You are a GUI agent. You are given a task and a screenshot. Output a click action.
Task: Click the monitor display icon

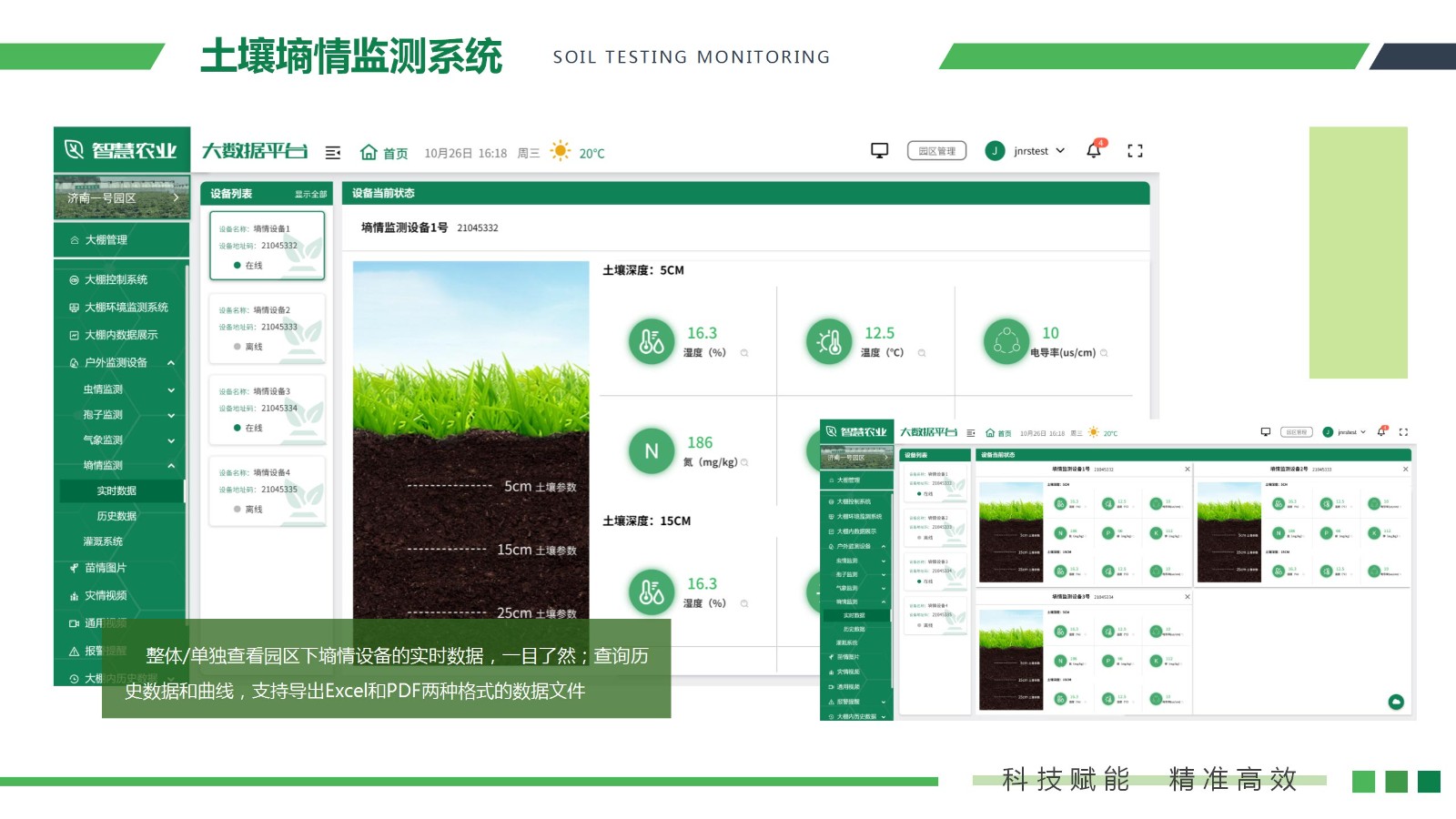[x=879, y=151]
